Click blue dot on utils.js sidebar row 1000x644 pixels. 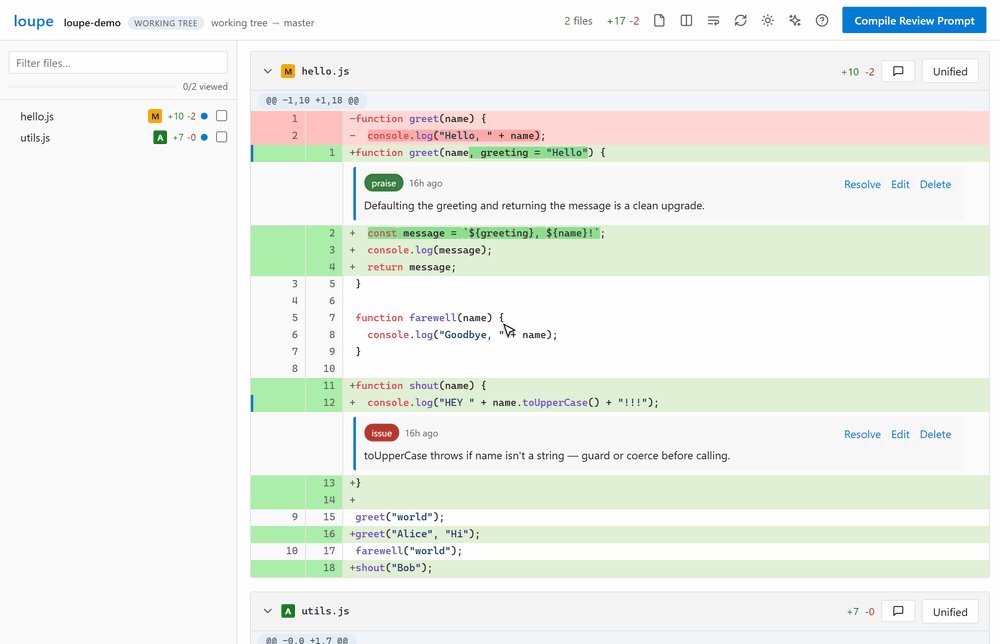tap(204, 137)
